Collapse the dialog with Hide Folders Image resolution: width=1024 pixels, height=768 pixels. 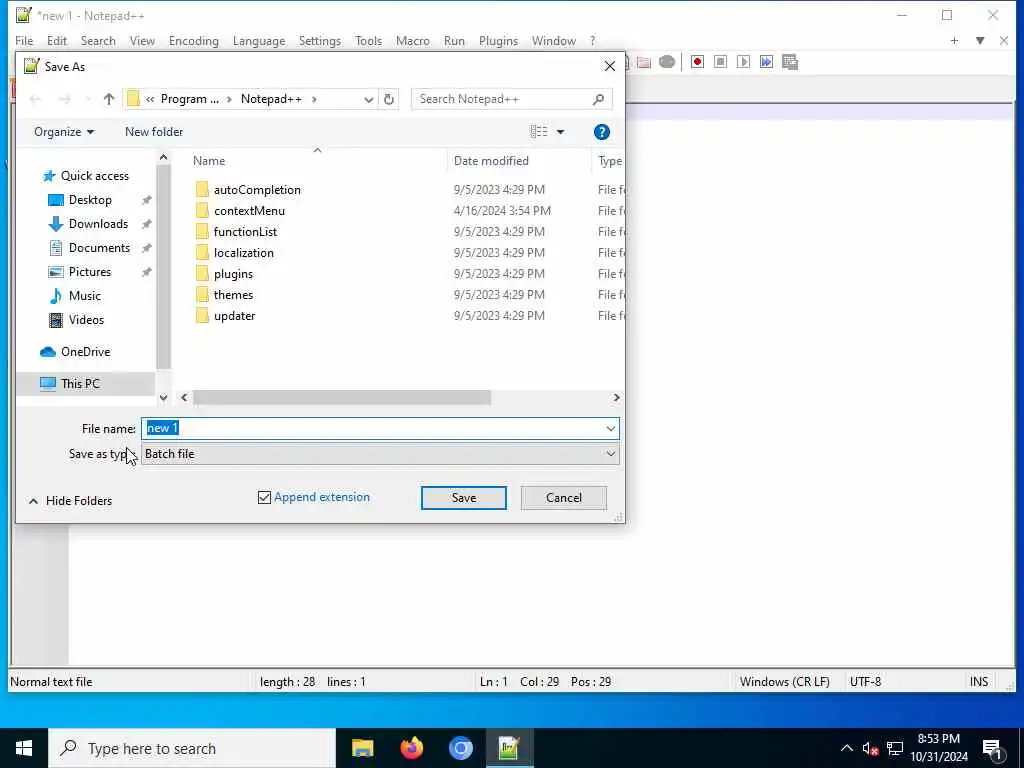(x=71, y=501)
